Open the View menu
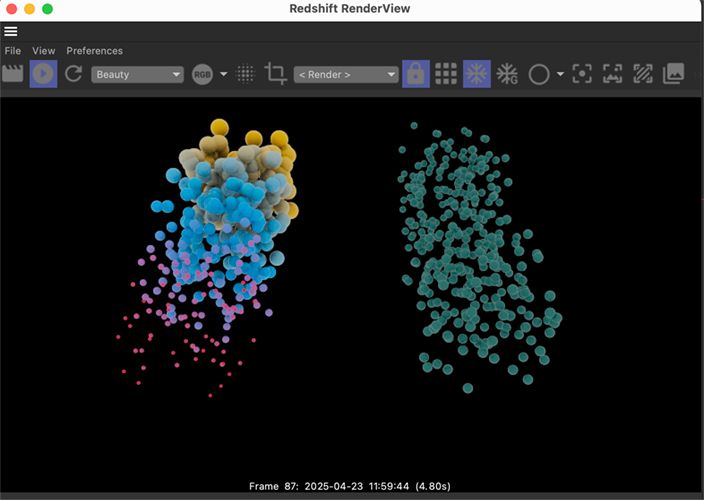The width and height of the screenshot is (704, 500). click(44, 51)
